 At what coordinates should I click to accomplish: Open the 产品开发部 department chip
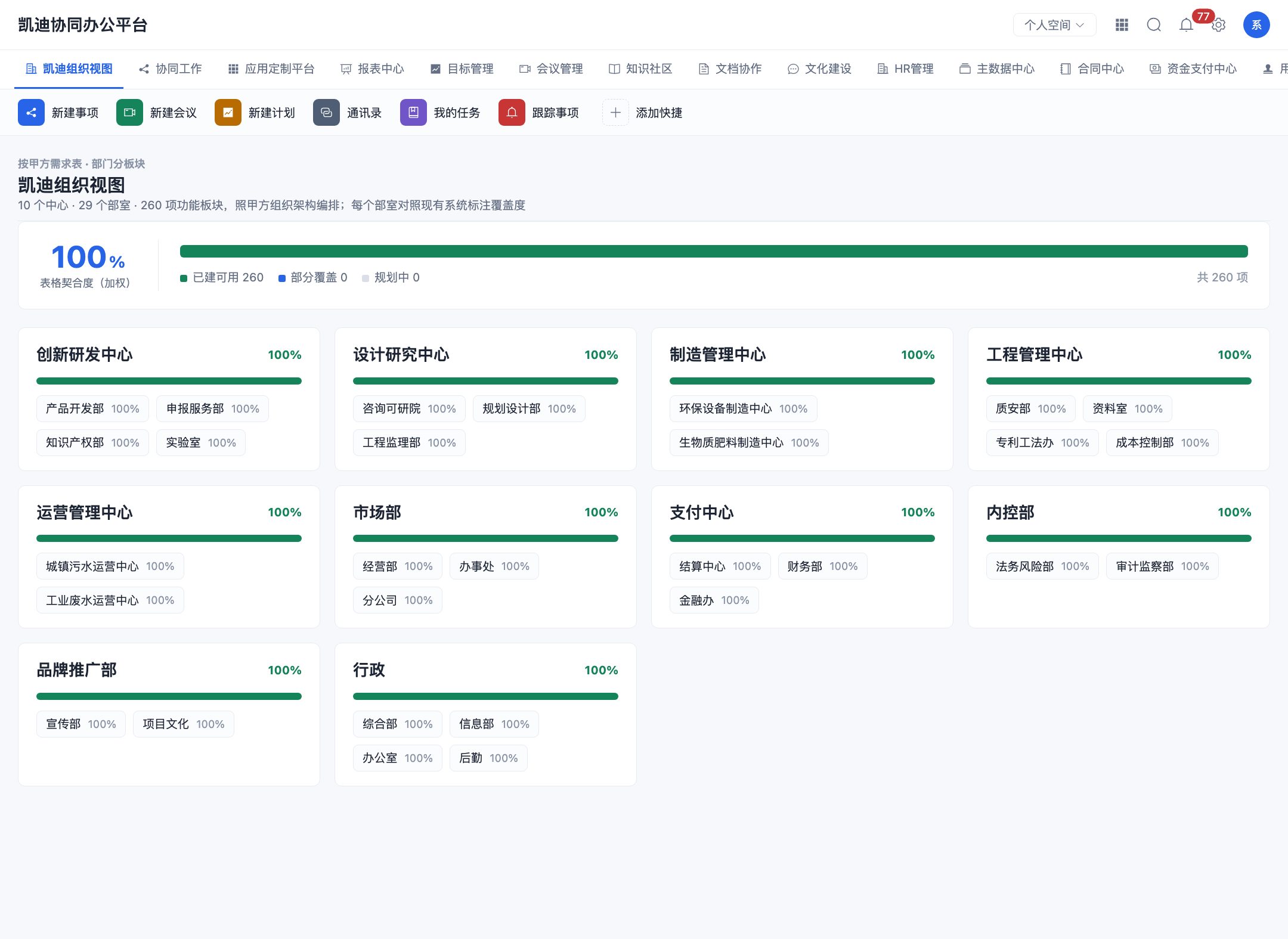click(x=92, y=409)
